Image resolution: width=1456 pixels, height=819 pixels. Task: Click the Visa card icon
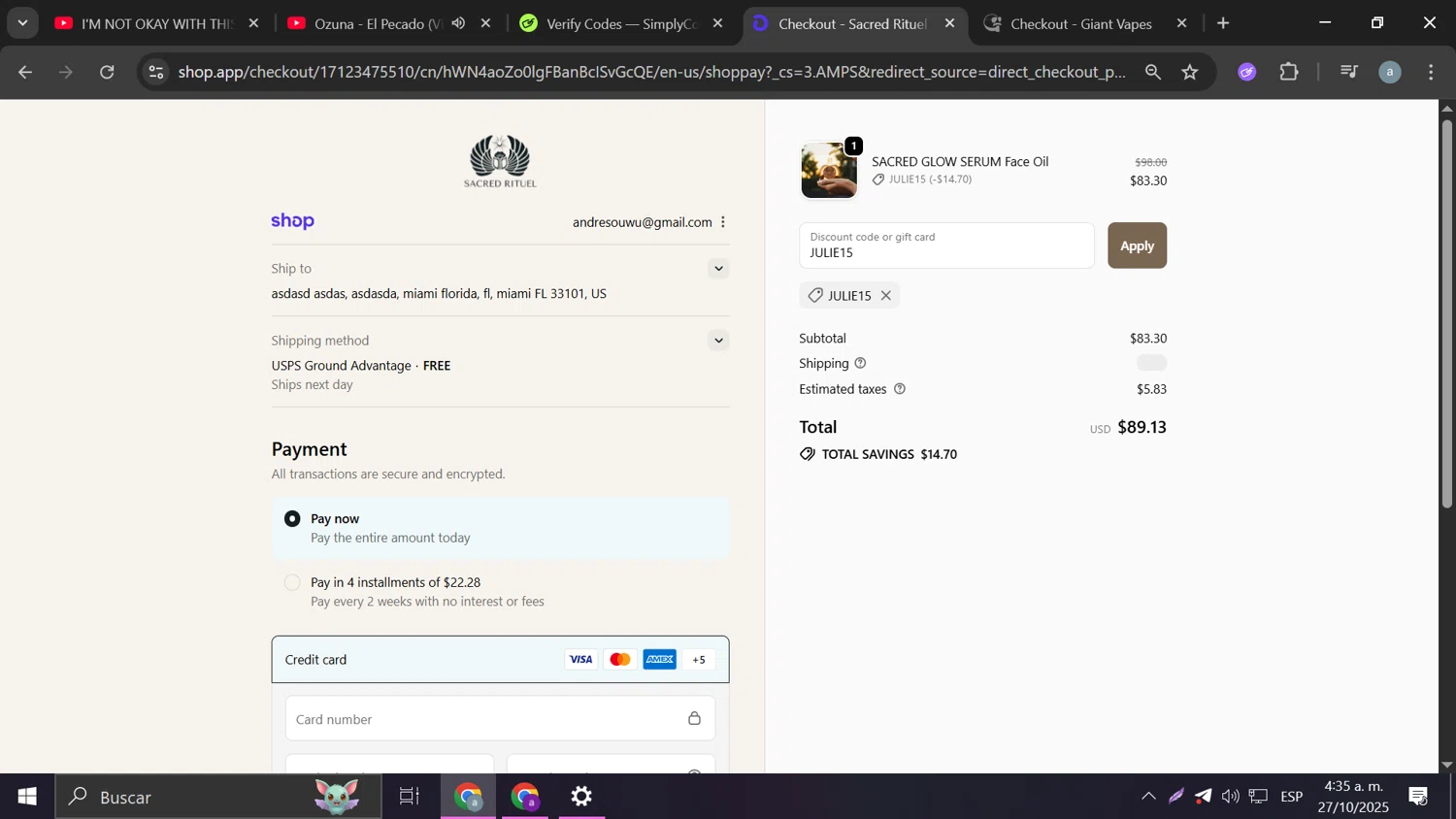581,660
